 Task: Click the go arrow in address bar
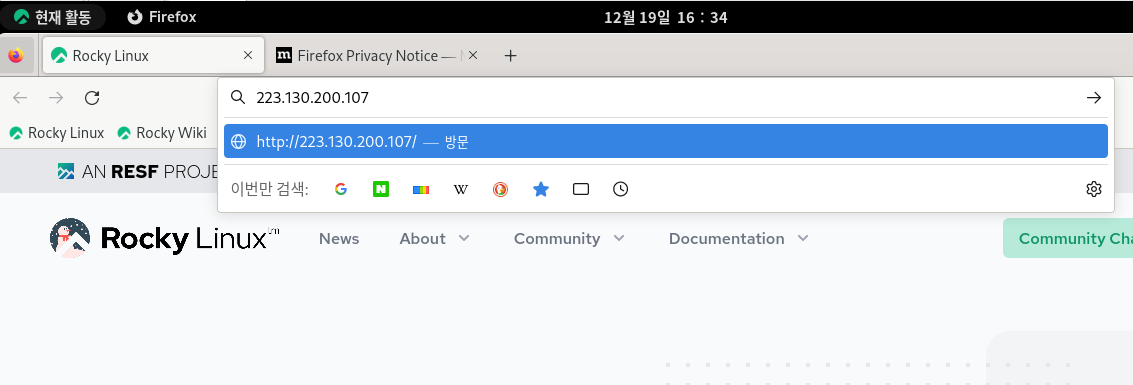1093,98
